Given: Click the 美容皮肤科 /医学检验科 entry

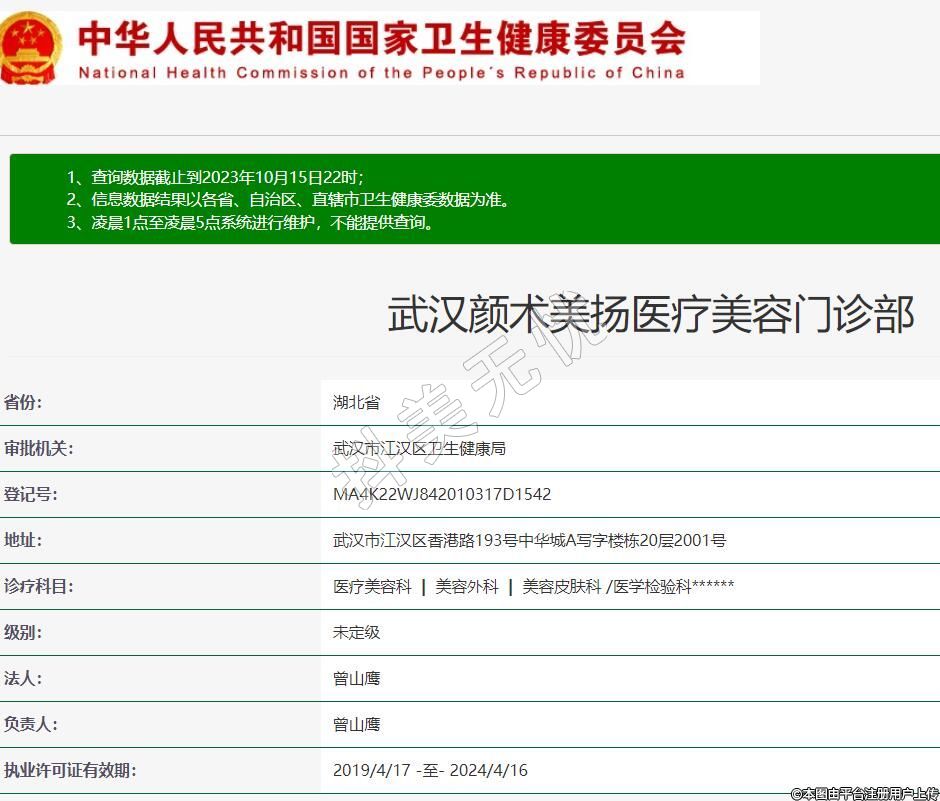Looking at the screenshot, I should click(628, 586).
